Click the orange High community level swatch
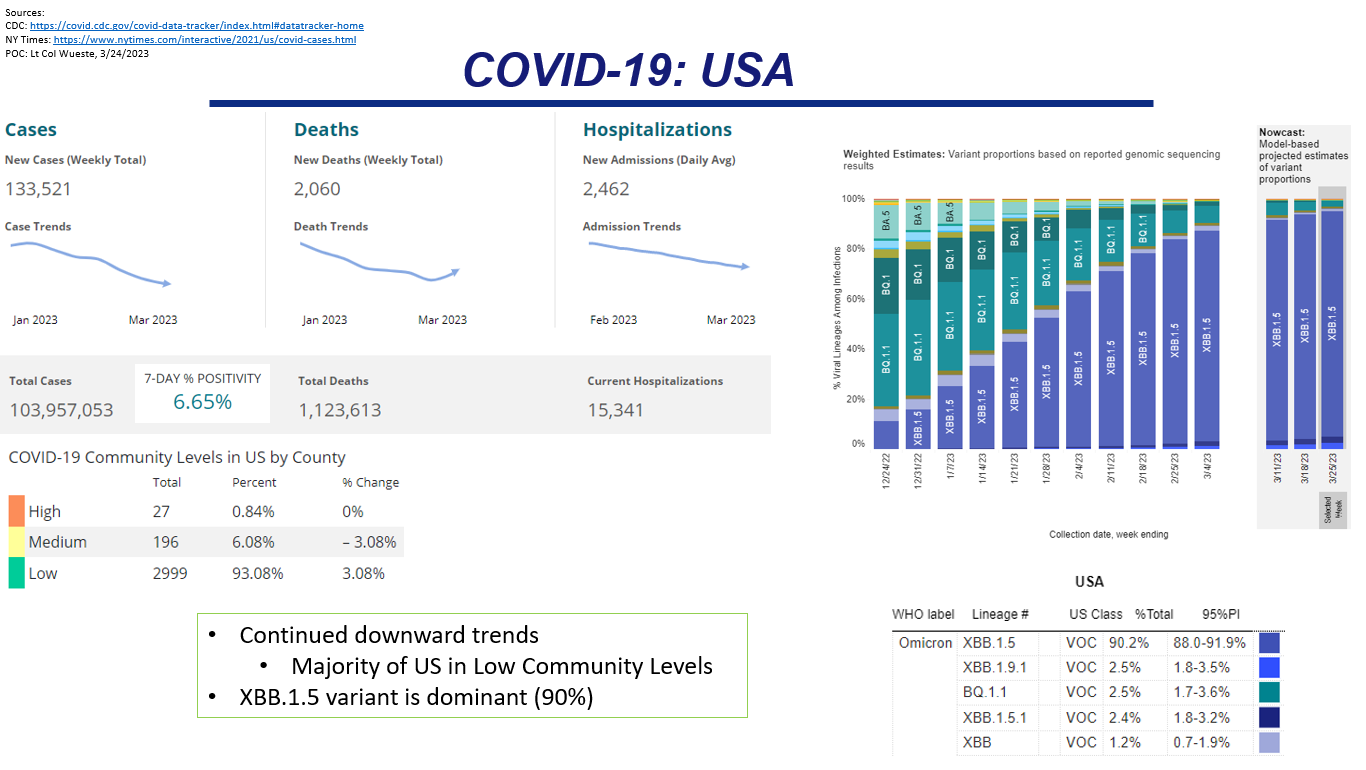This screenshot has width=1366, height=770. pyautogui.click(x=16, y=511)
